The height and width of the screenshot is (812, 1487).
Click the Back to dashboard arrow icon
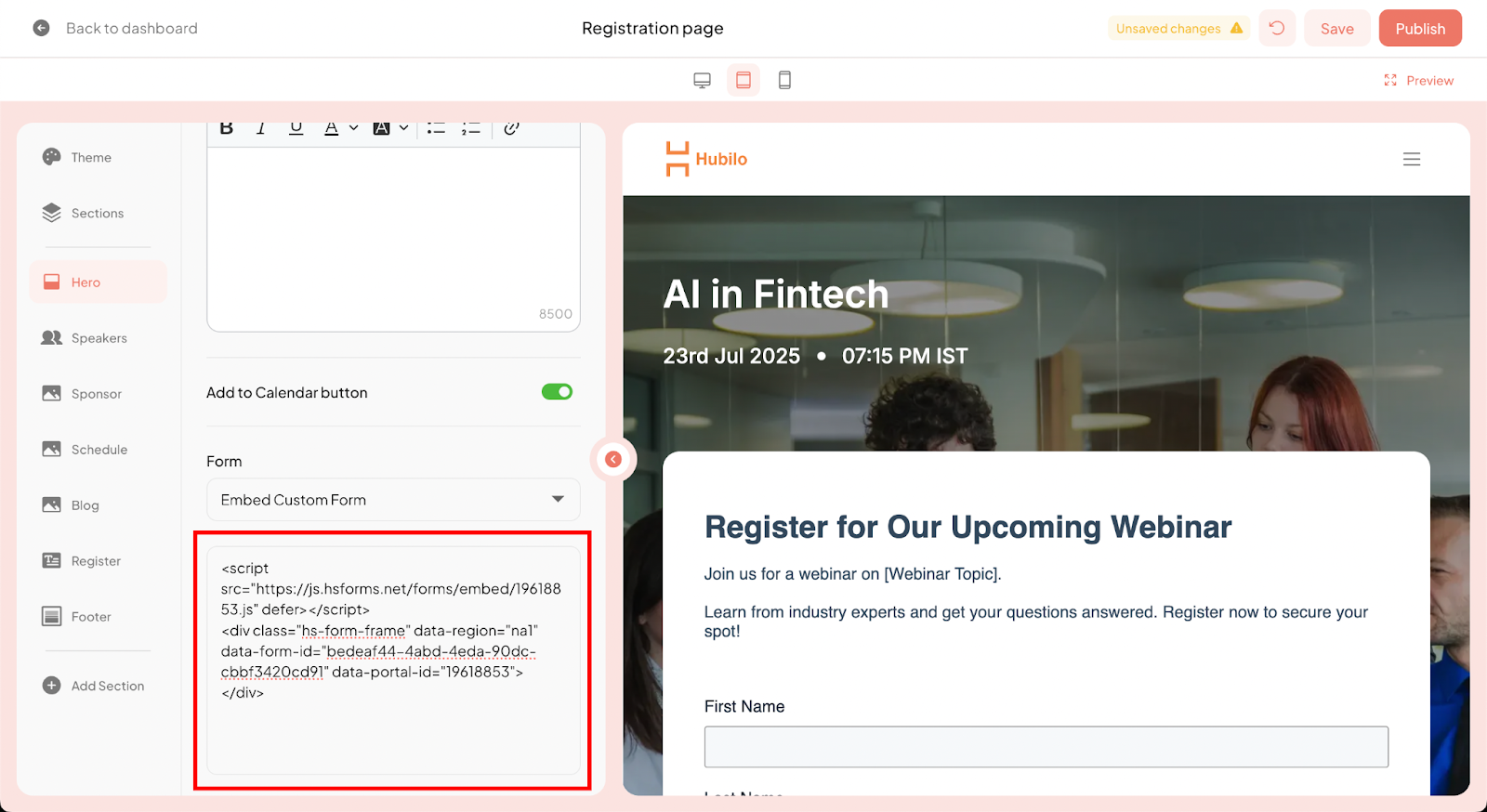coord(41,28)
